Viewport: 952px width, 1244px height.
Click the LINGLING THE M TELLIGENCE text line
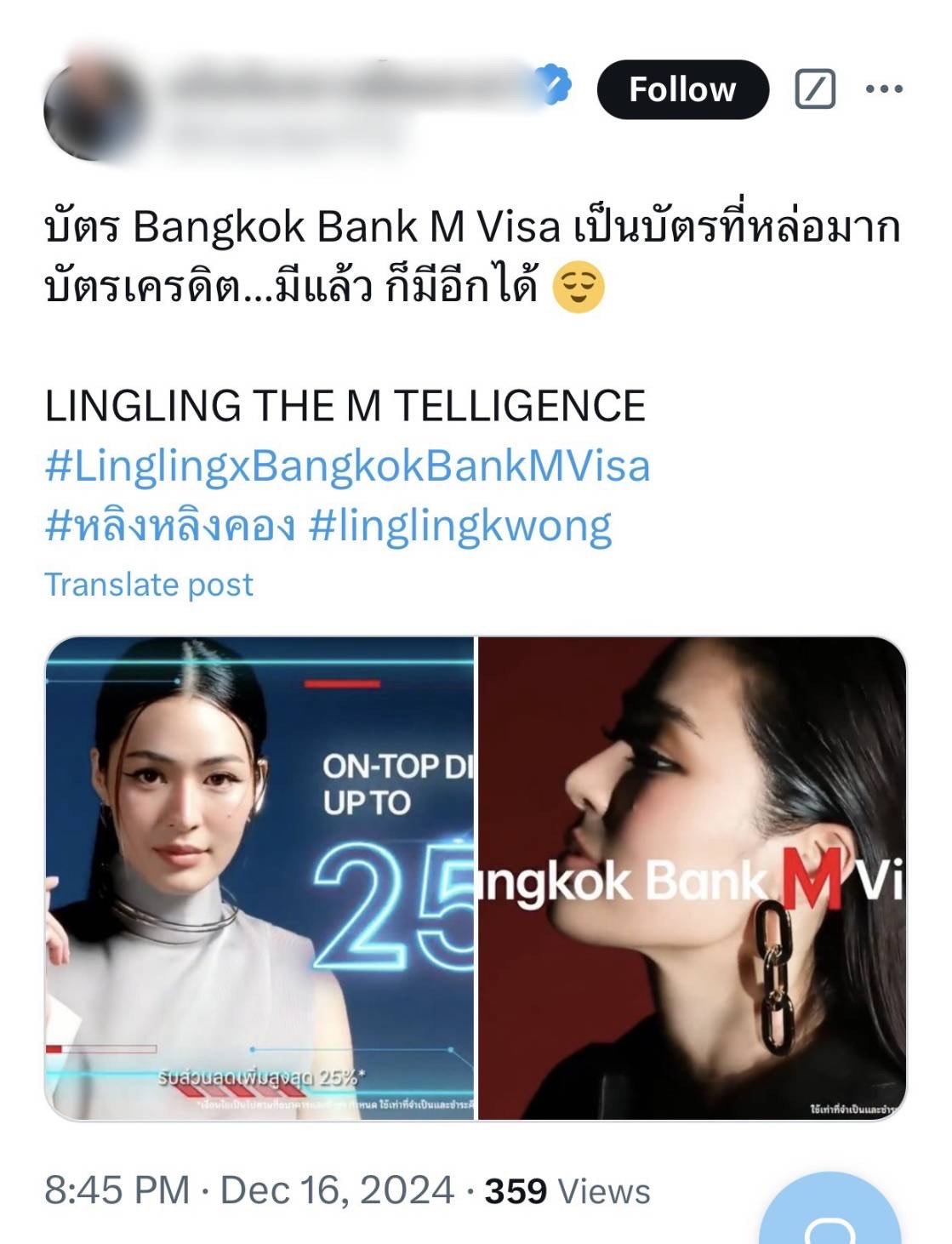(x=345, y=406)
